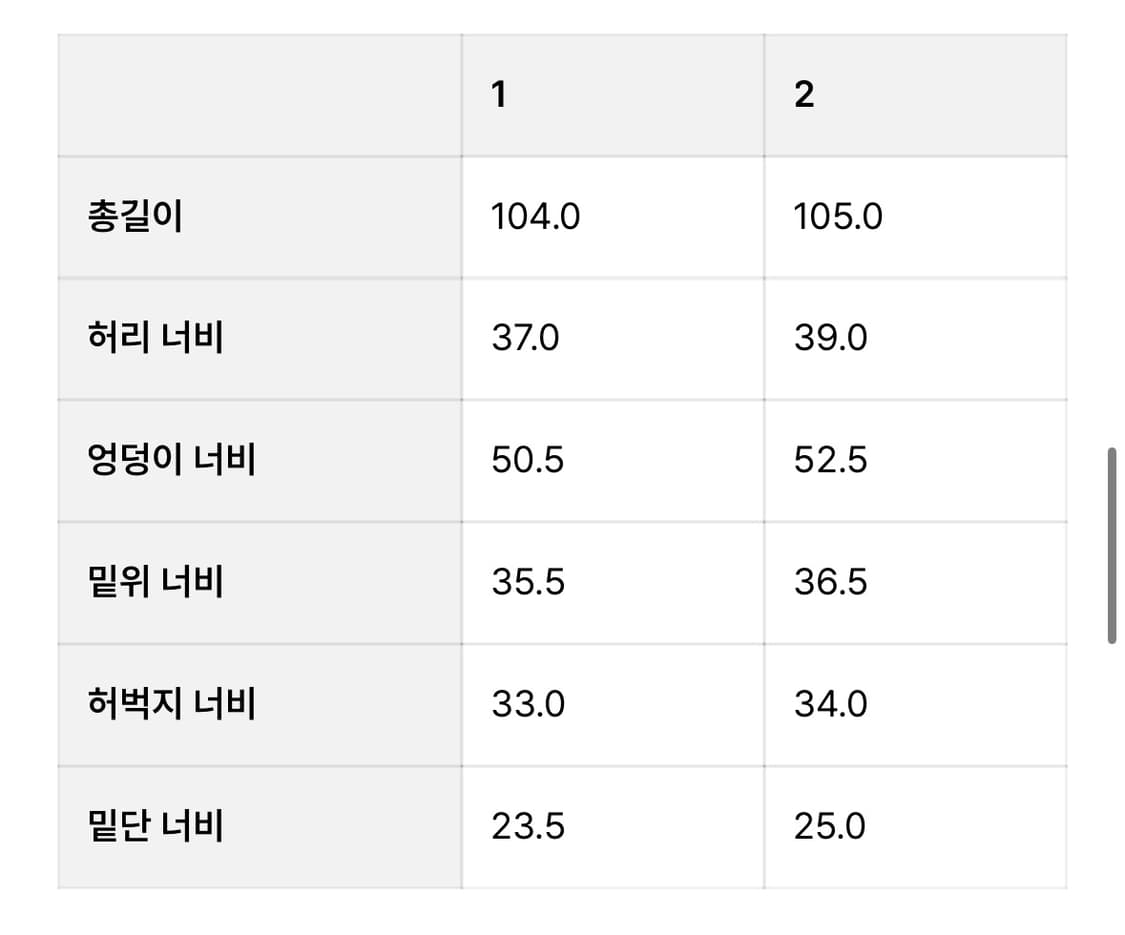
Task: Click the 33.0 thigh width value
Action: coord(527,705)
